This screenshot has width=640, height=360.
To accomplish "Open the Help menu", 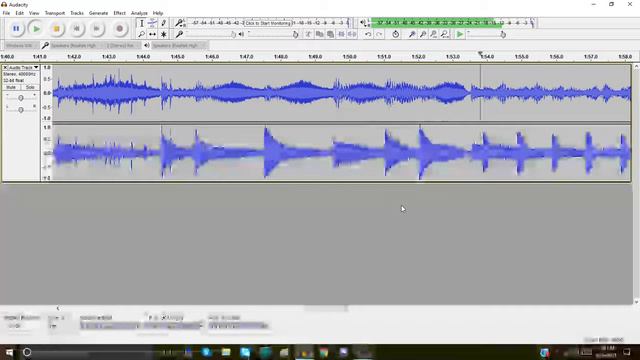I will point(158,13).
